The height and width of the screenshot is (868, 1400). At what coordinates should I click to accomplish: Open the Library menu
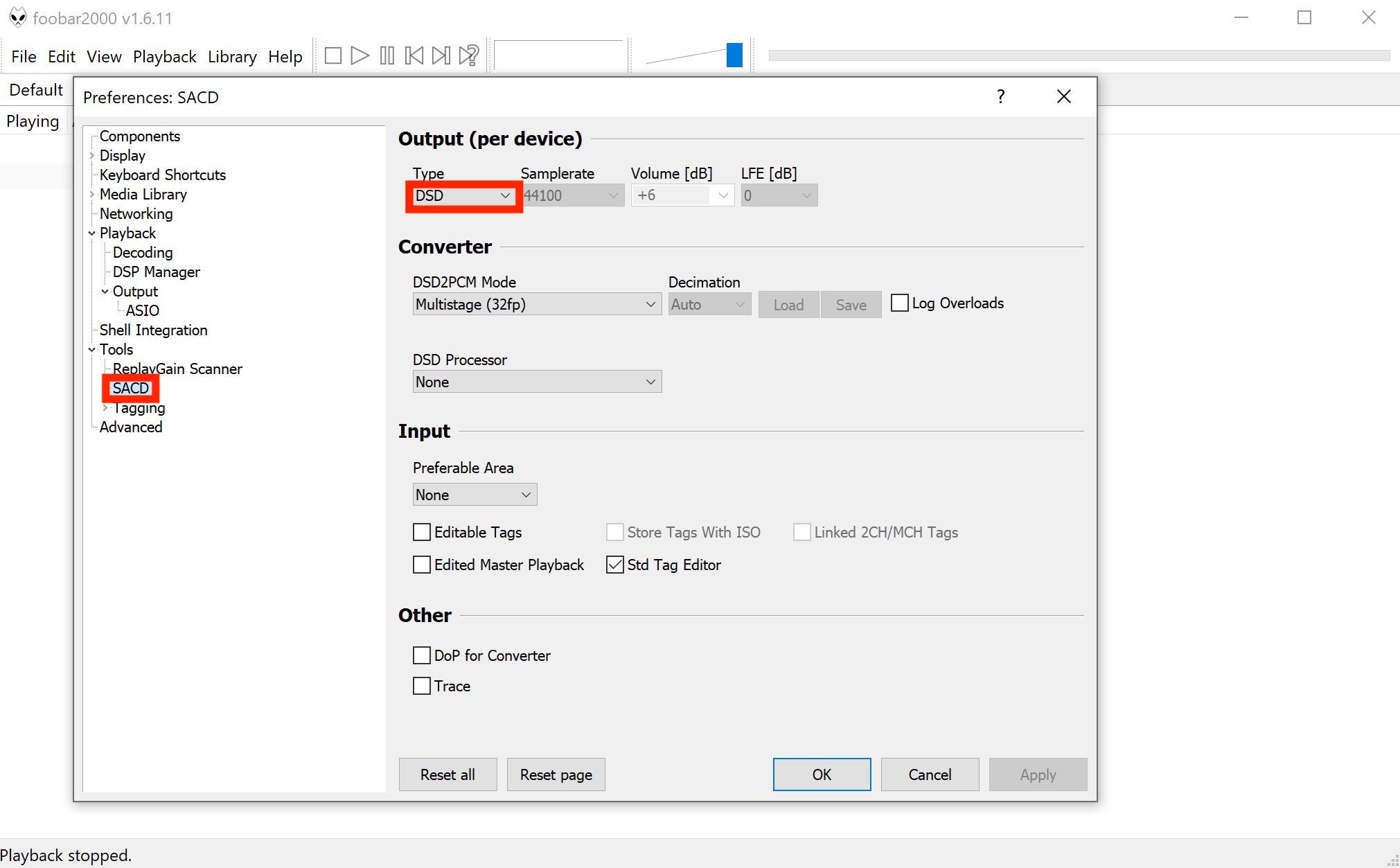click(232, 56)
